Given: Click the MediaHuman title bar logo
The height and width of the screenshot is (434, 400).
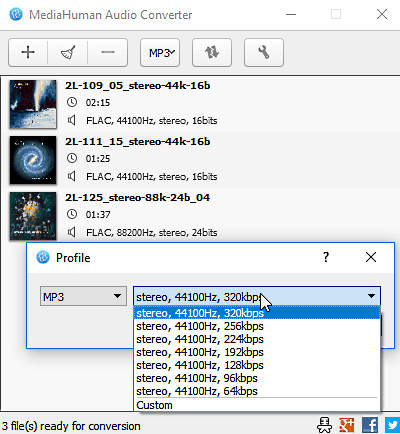Looking at the screenshot, I should [x=16, y=14].
